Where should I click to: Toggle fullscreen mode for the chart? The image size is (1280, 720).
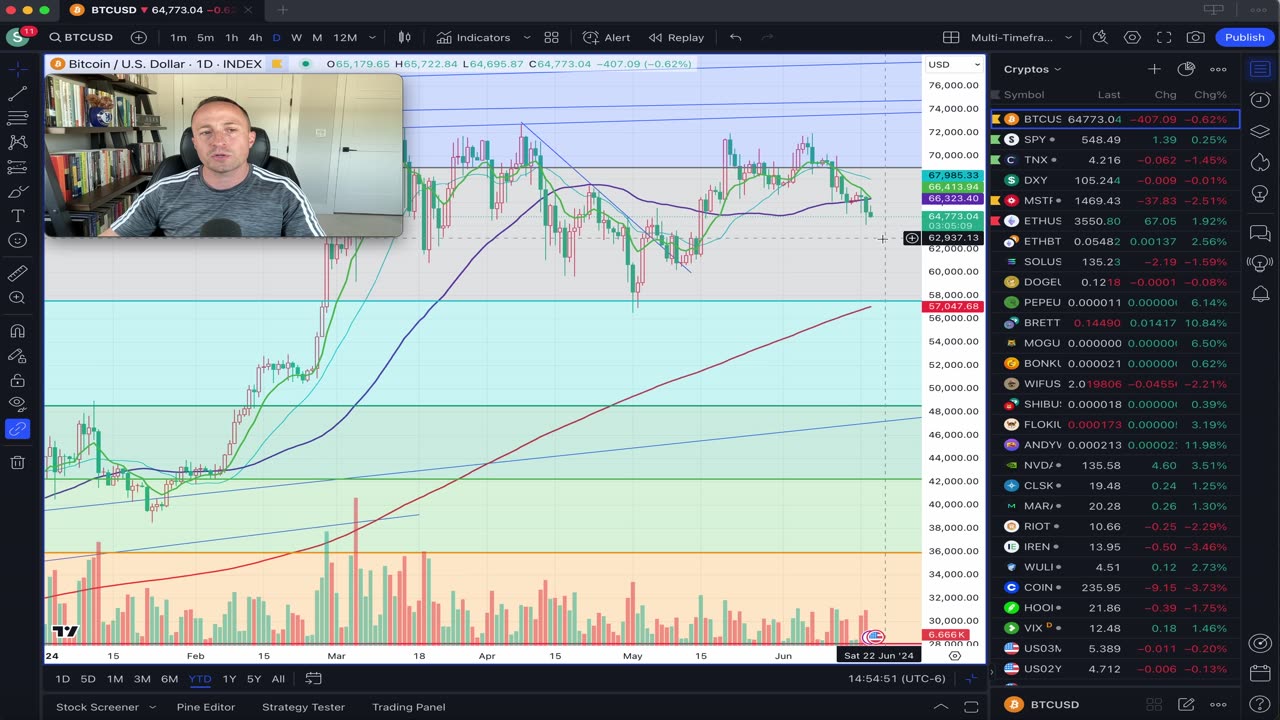[1164, 37]
